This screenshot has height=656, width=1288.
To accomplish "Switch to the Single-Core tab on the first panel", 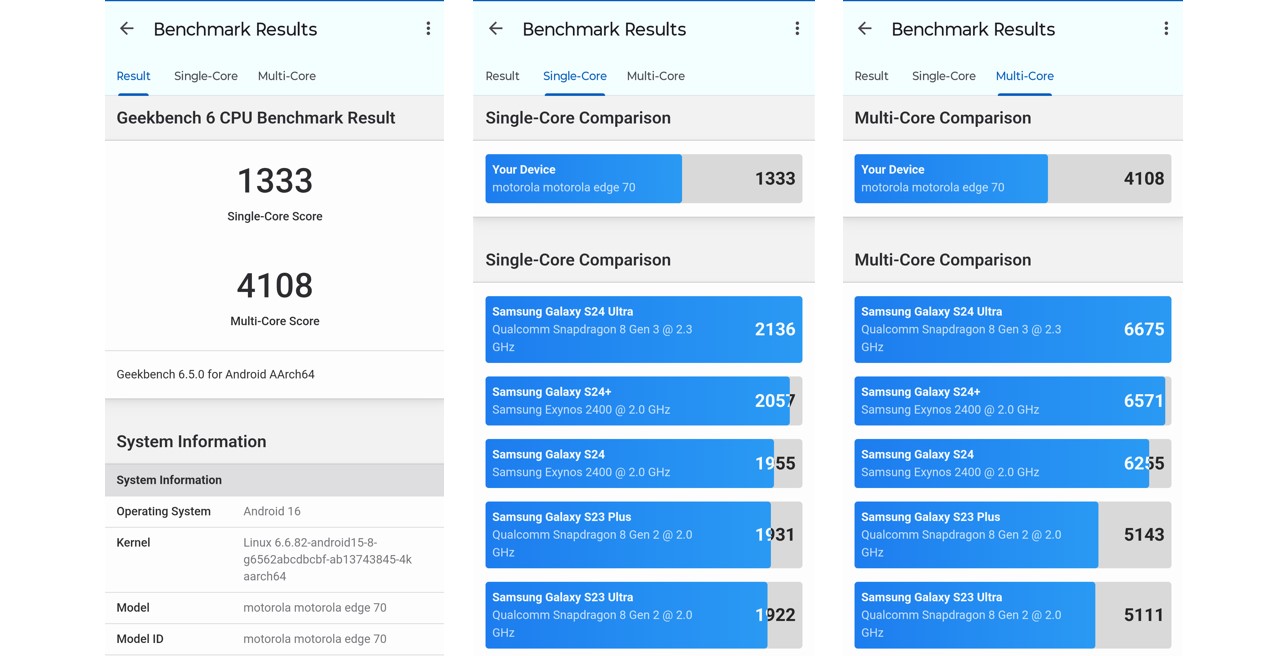I will point(206,76).
